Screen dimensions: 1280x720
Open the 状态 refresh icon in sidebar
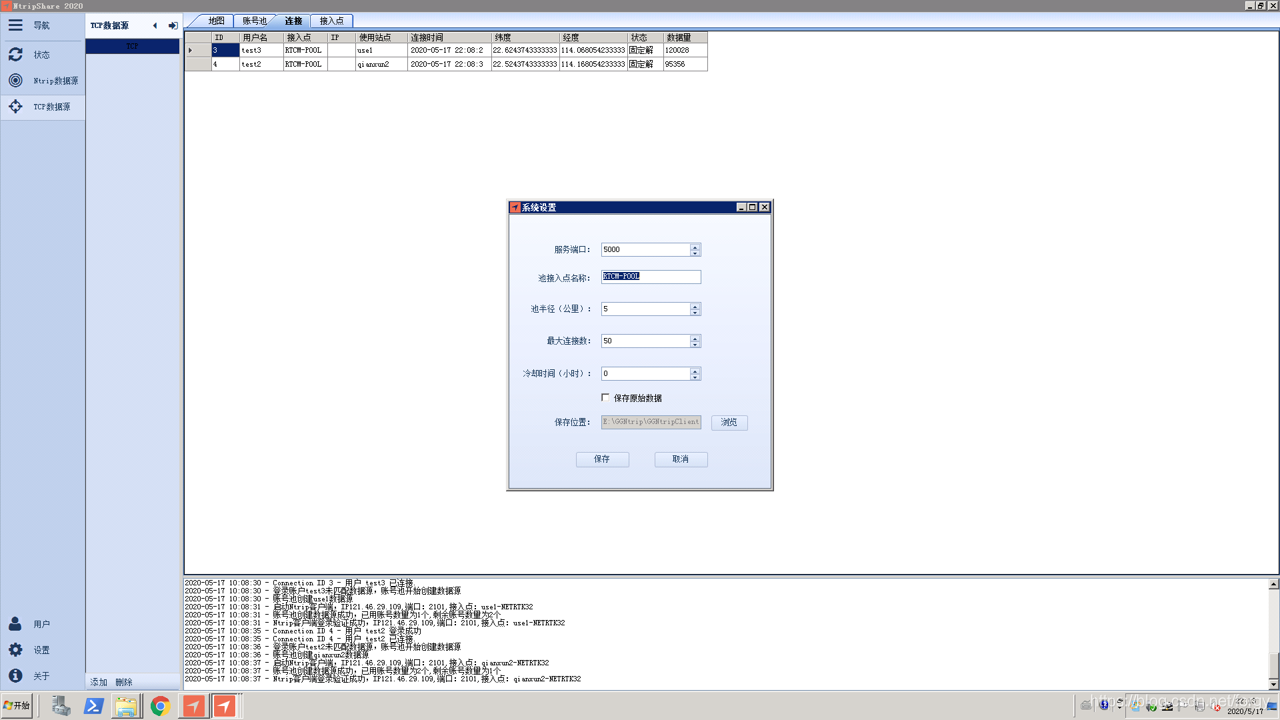pyautogui.click(x=15, y=54)
